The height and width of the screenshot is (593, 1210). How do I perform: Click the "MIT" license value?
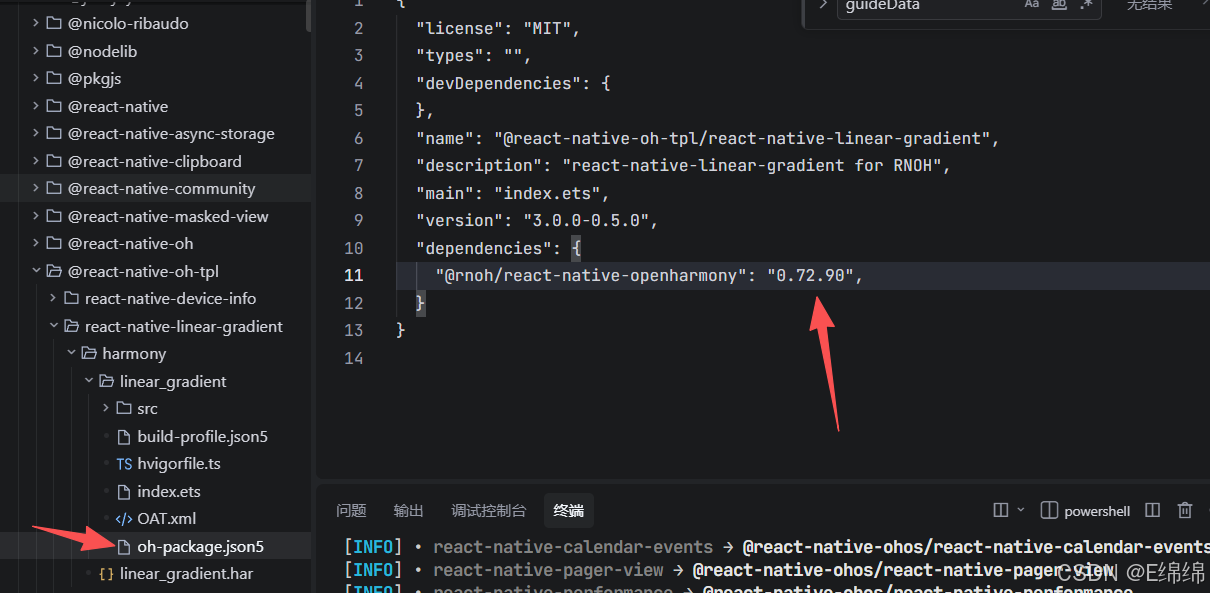[547, 28]
